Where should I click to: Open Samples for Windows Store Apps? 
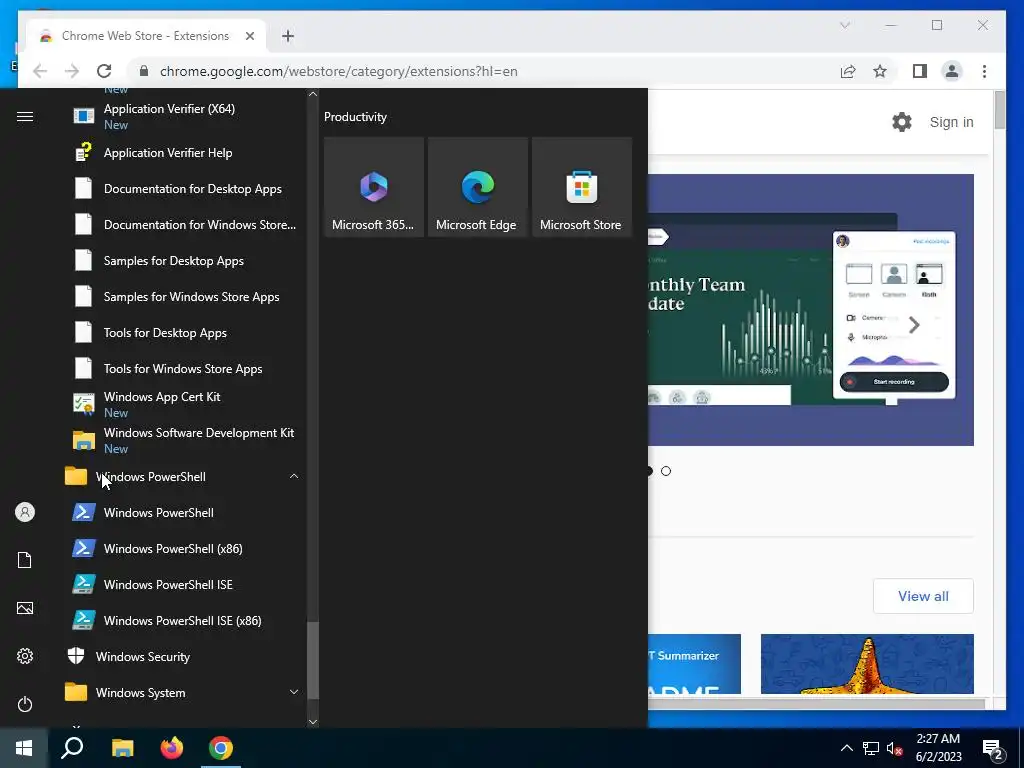[185, 296]
